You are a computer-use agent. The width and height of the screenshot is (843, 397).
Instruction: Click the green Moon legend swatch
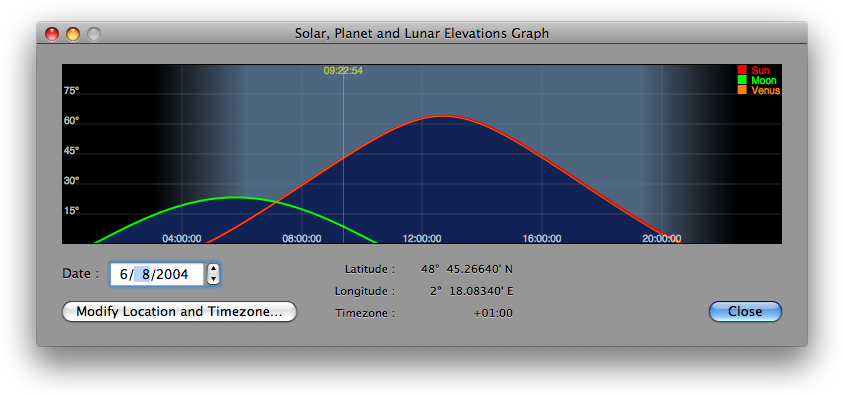(742, 80)
